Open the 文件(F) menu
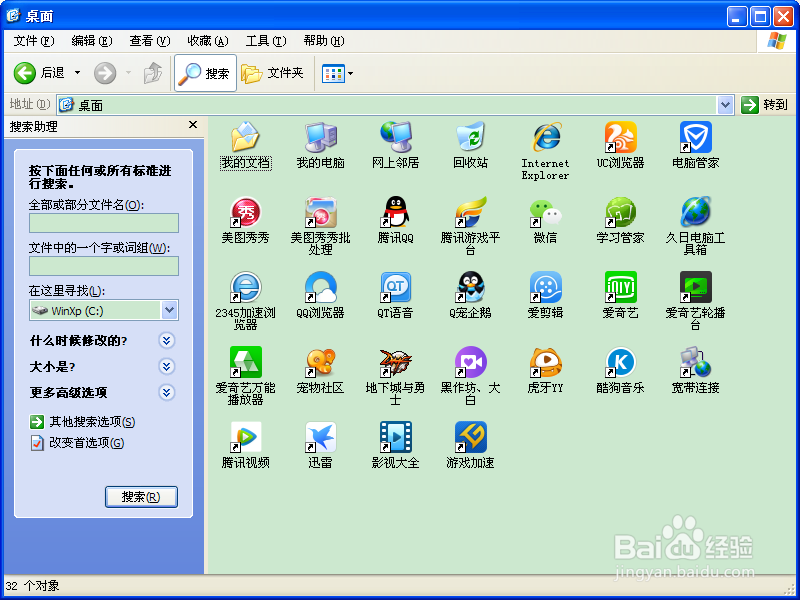The width and height of the screenshot is (800, 600). tap(34, 41)
